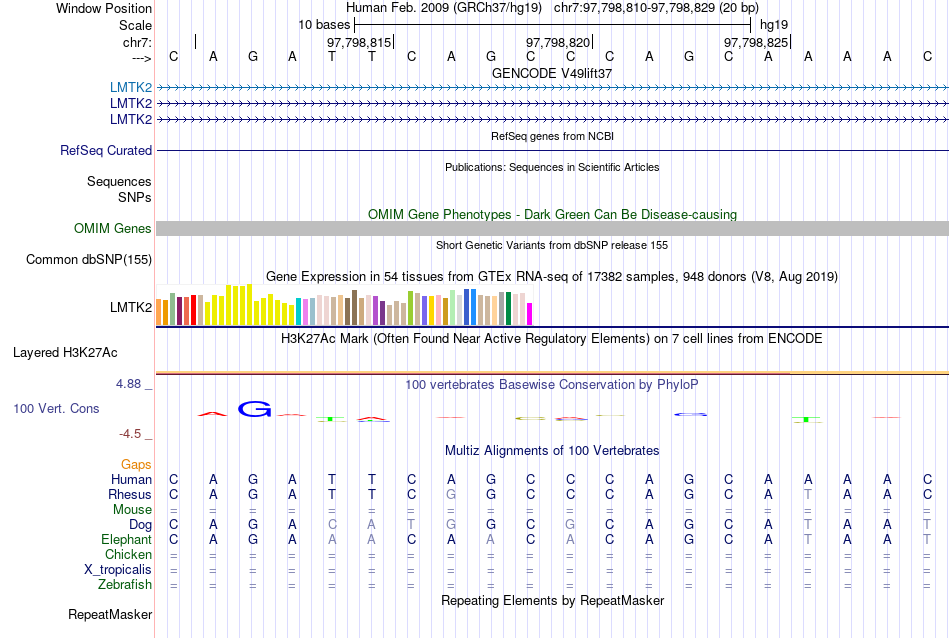
Task: Select the RepeatMasker track label
Action: tap(110, 614)
